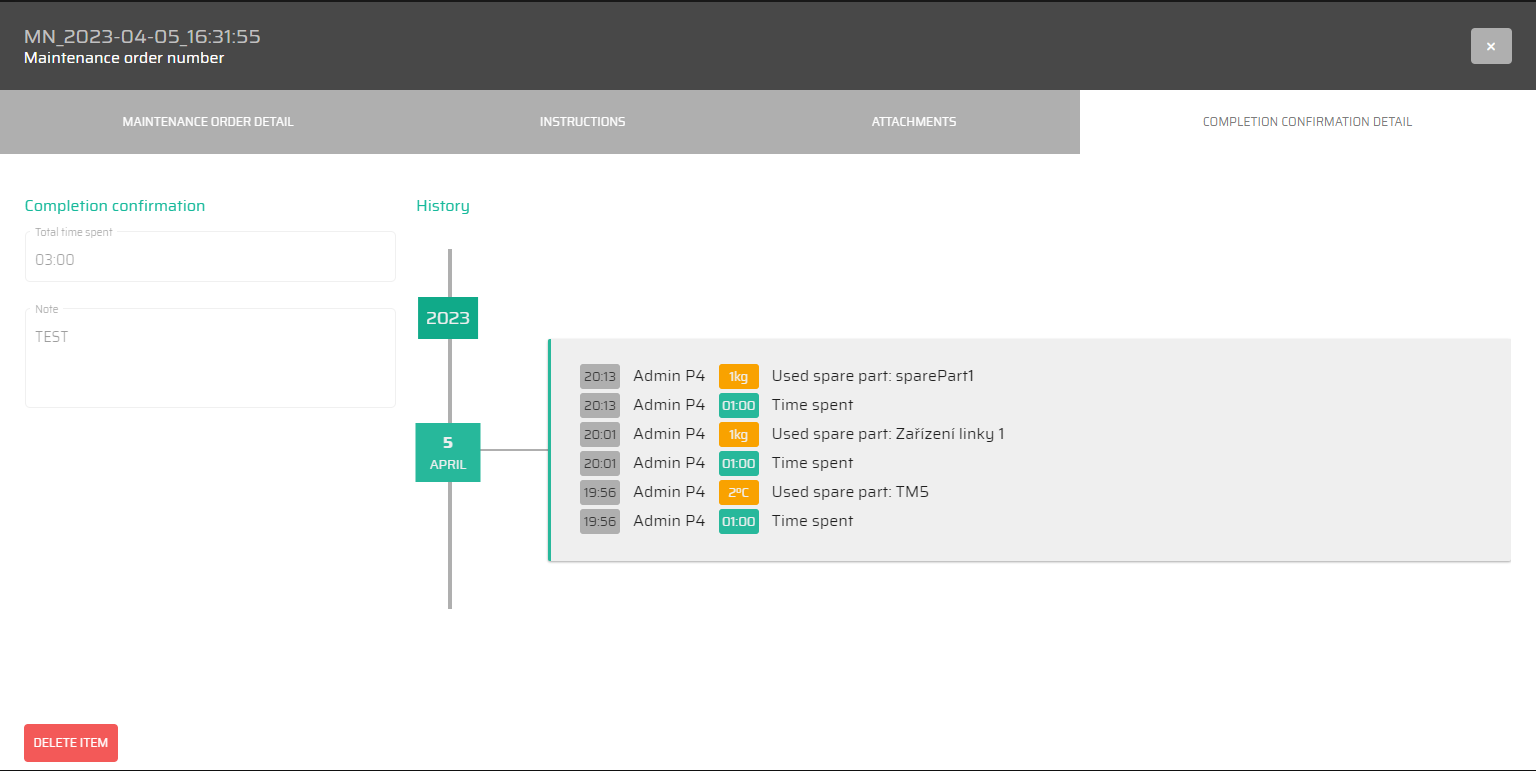Click the 20:13 timestamp beside sparePart1
The width and height of the screenshot is (1536, 771).
[600, 377]
